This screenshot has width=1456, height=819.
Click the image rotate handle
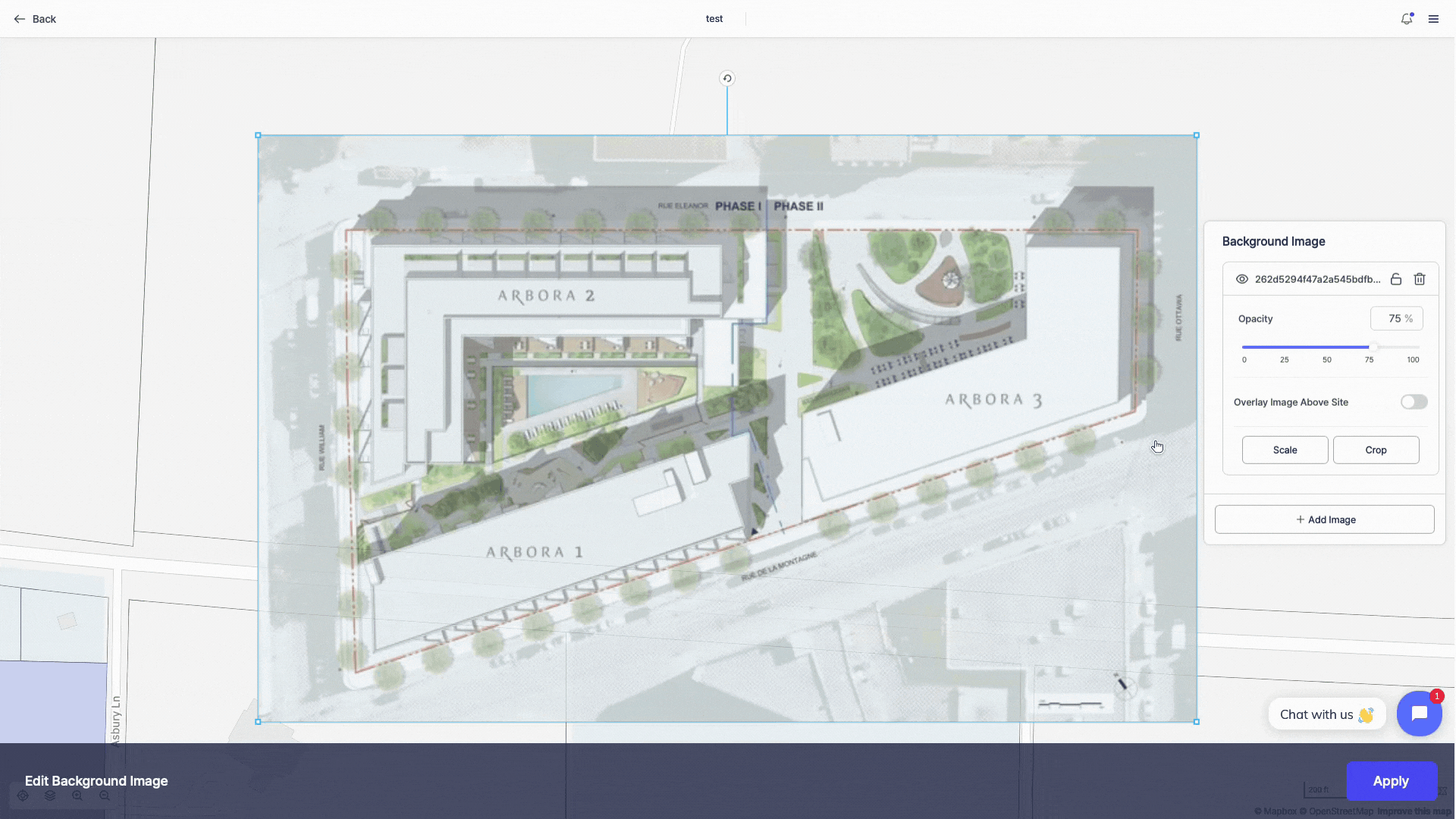click(x=726, y=78)
